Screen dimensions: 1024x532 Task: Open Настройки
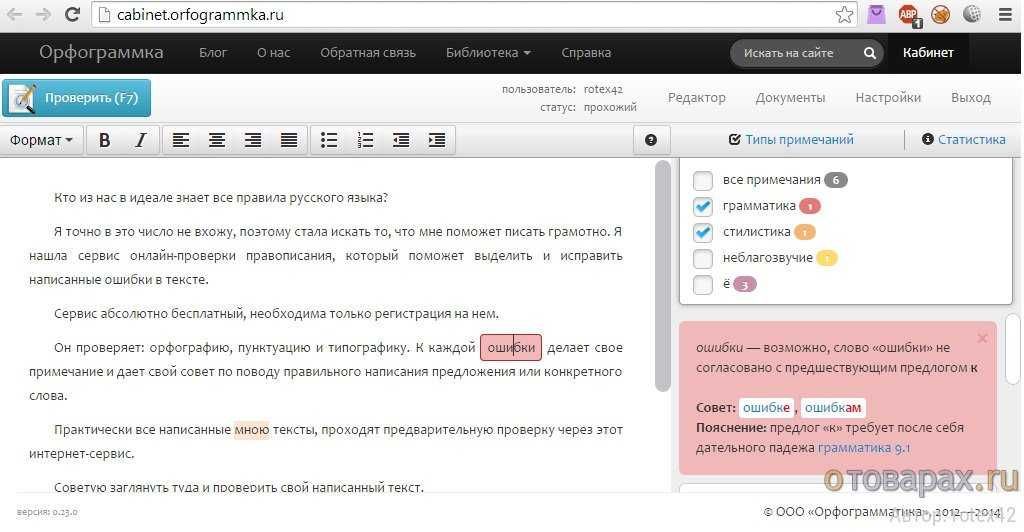point(888,98)
